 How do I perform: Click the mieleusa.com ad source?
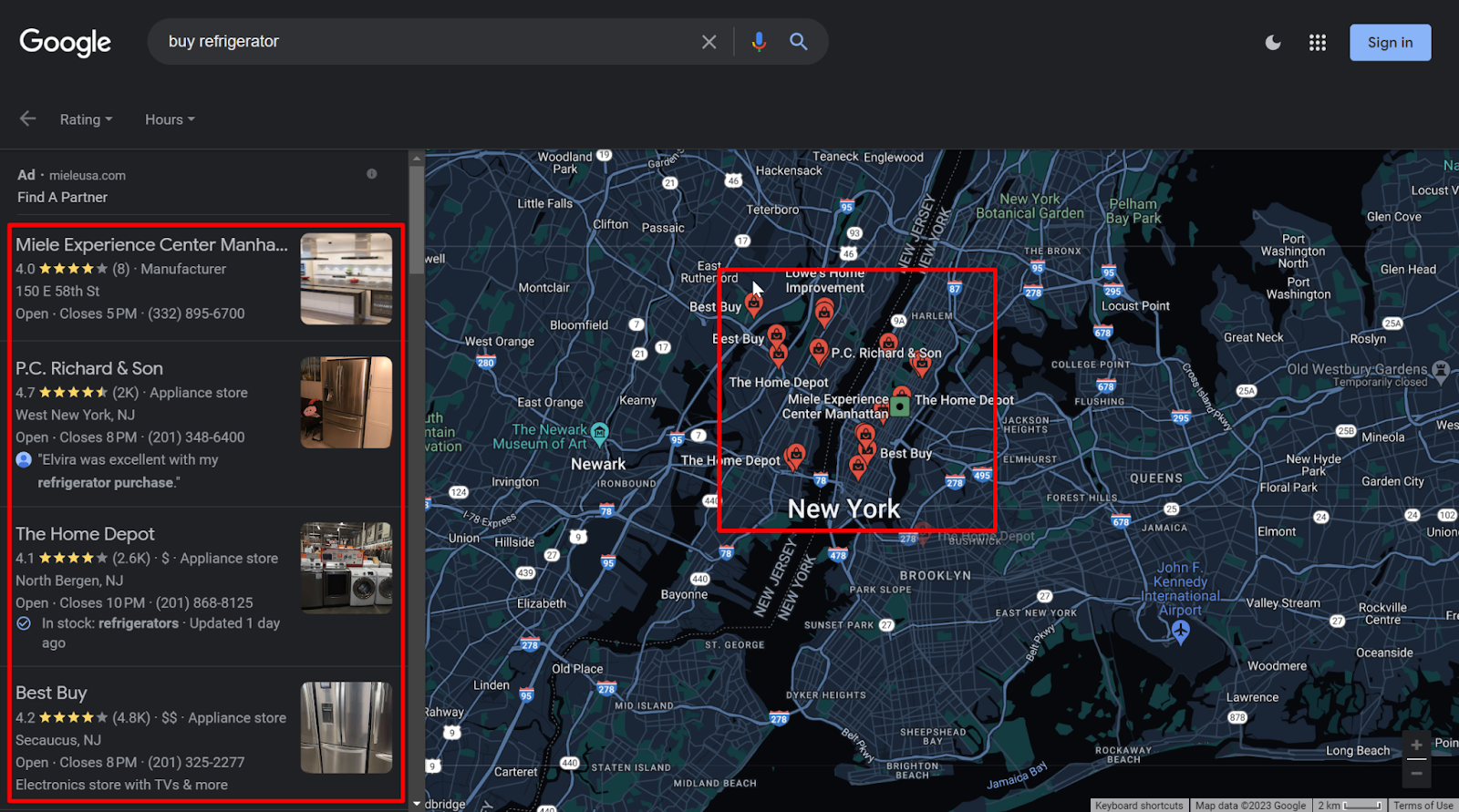click(88, 175)
